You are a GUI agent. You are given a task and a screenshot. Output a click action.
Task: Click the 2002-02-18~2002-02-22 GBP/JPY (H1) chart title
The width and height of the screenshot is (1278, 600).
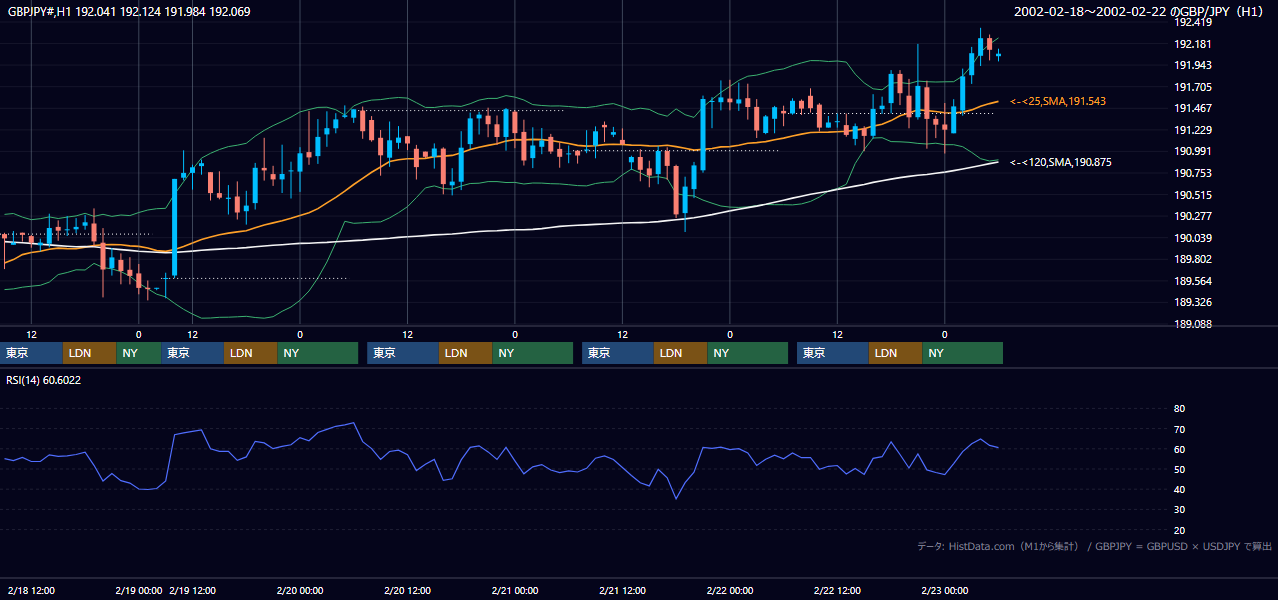coord(1141,12)
